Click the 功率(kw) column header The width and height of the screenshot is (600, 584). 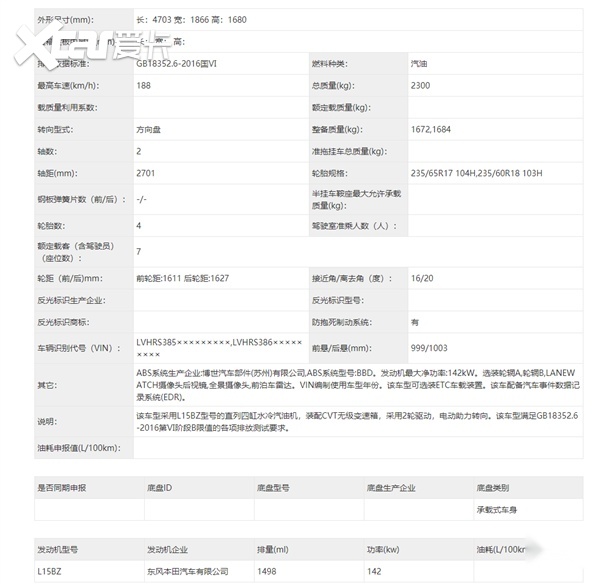coord(383,549)
